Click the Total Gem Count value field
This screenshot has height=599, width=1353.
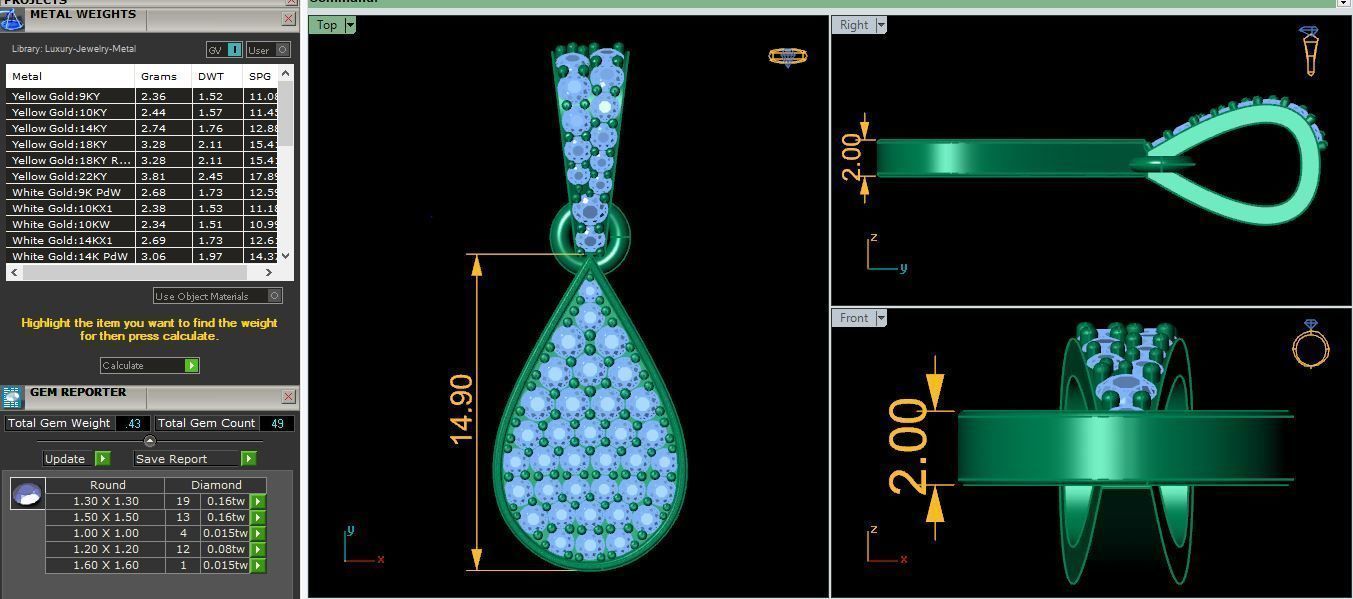click(x=277, y=424)
